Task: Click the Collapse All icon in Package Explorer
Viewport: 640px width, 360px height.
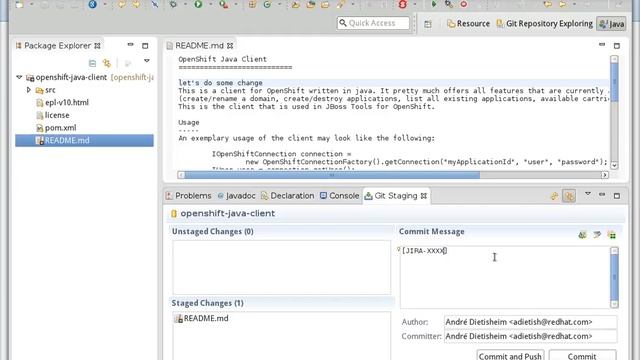Action: tap(92, 63)
